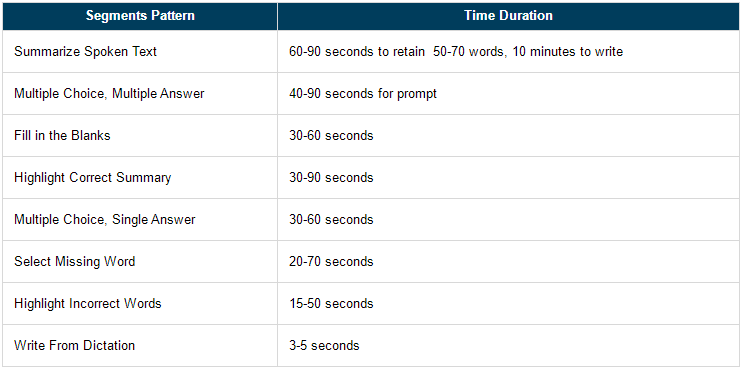The image size is (742, 369).
Task: Select the Highlight Correct Summary cell
Action: click(x=140, y=178)
